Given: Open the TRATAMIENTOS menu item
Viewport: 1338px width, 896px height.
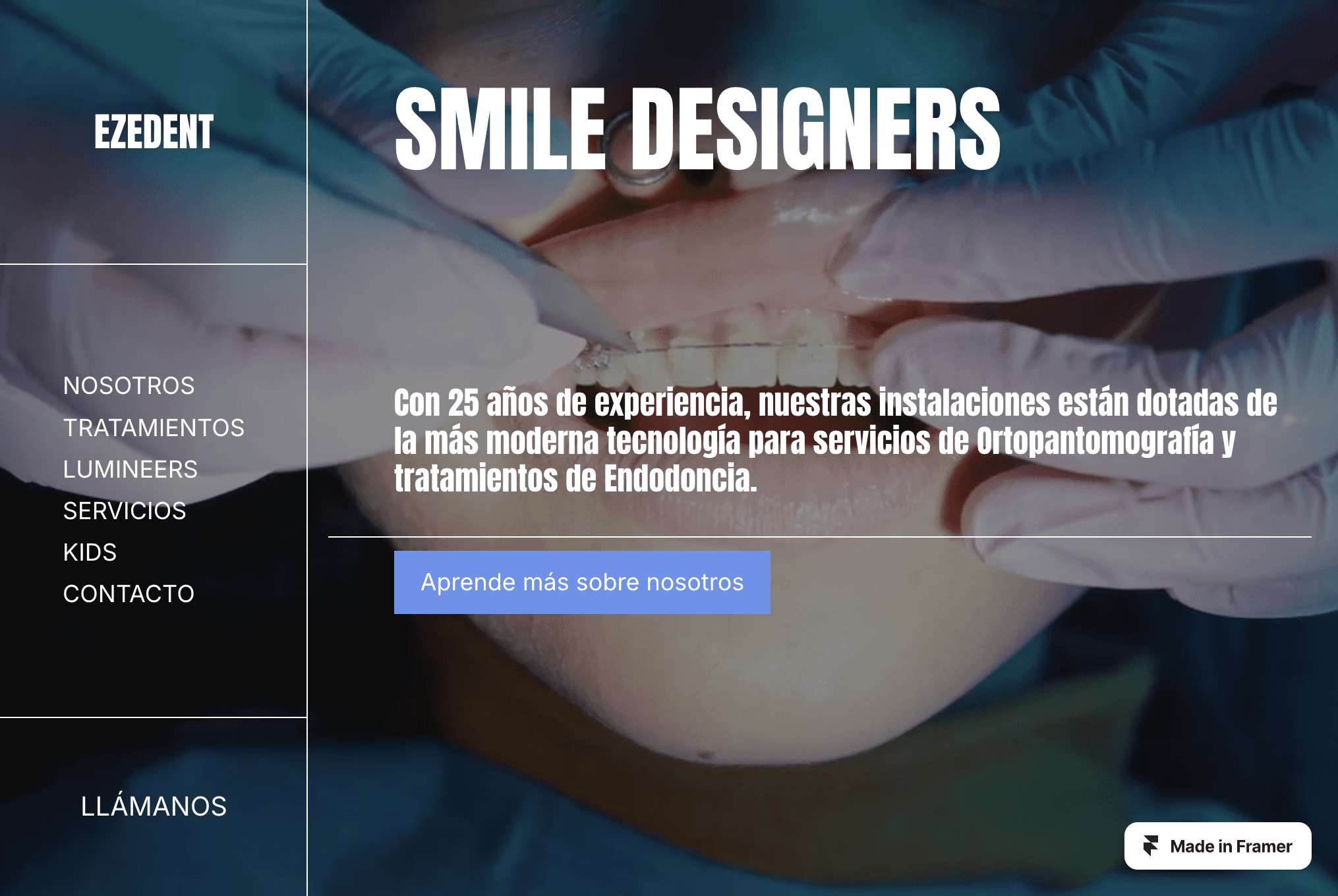Looking at the screenshot, I should click(154, 428).
